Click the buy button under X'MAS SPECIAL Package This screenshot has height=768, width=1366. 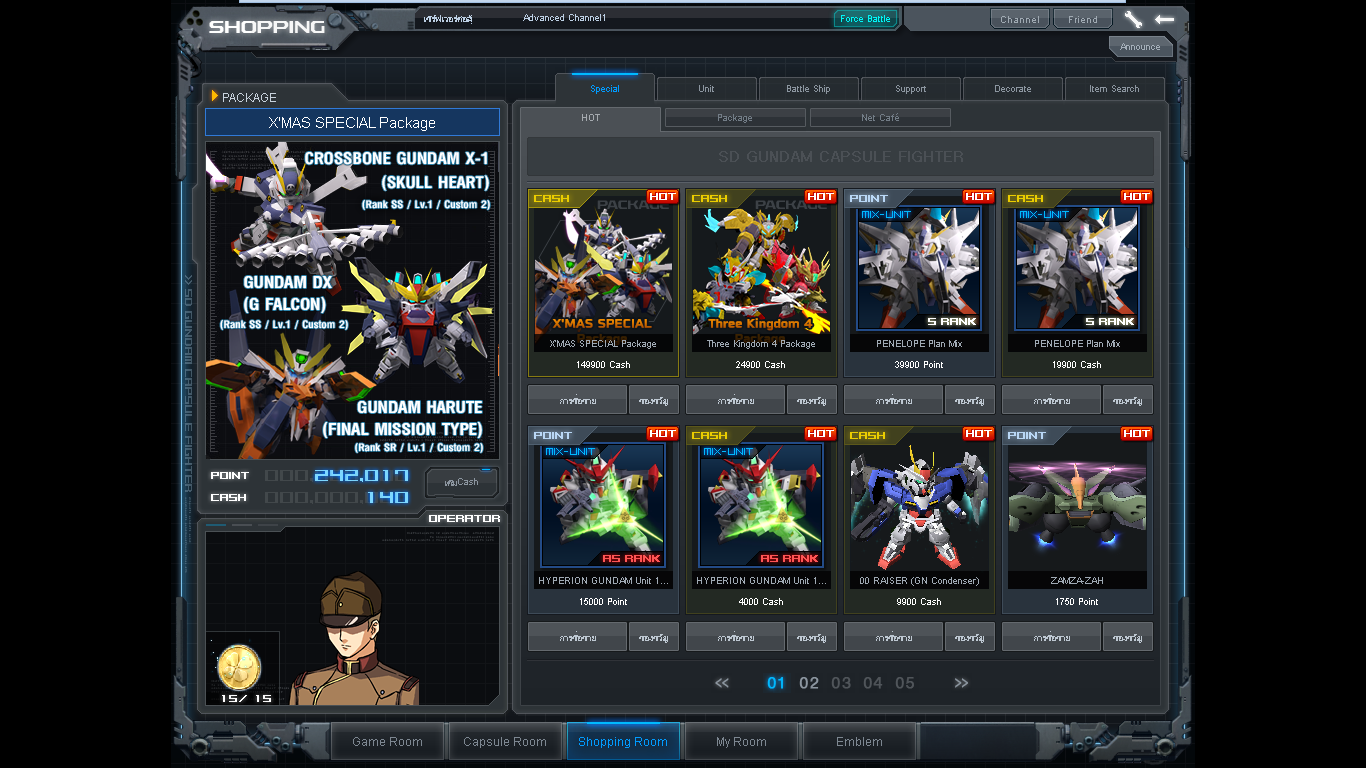578,400
